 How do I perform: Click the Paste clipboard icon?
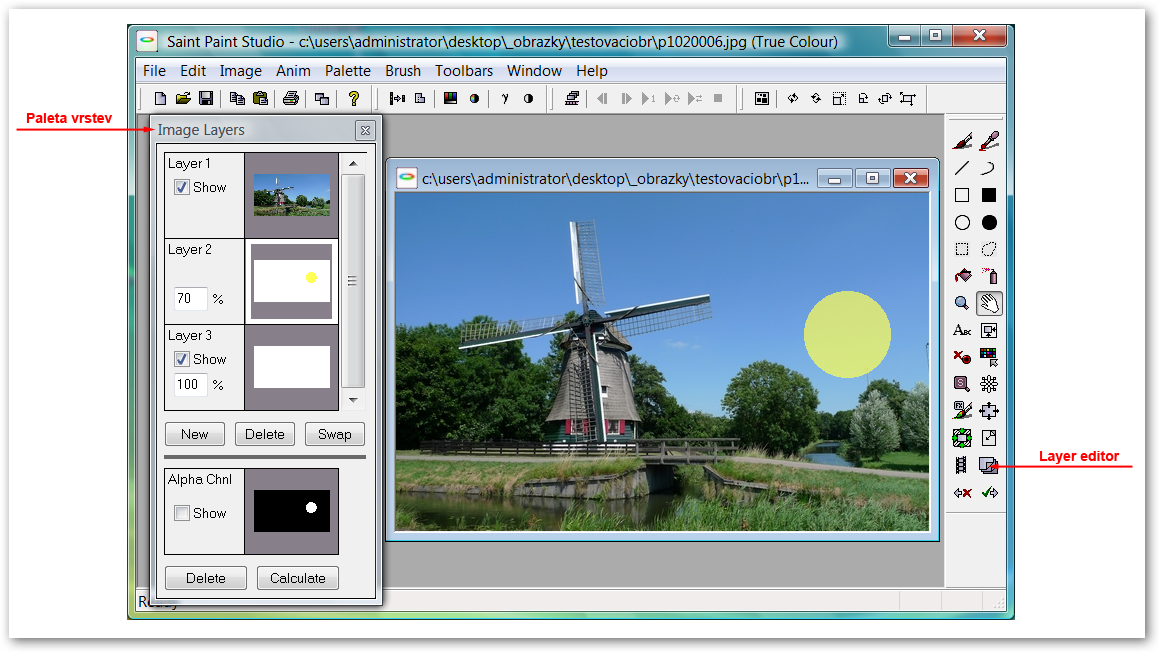click(260, 98)
